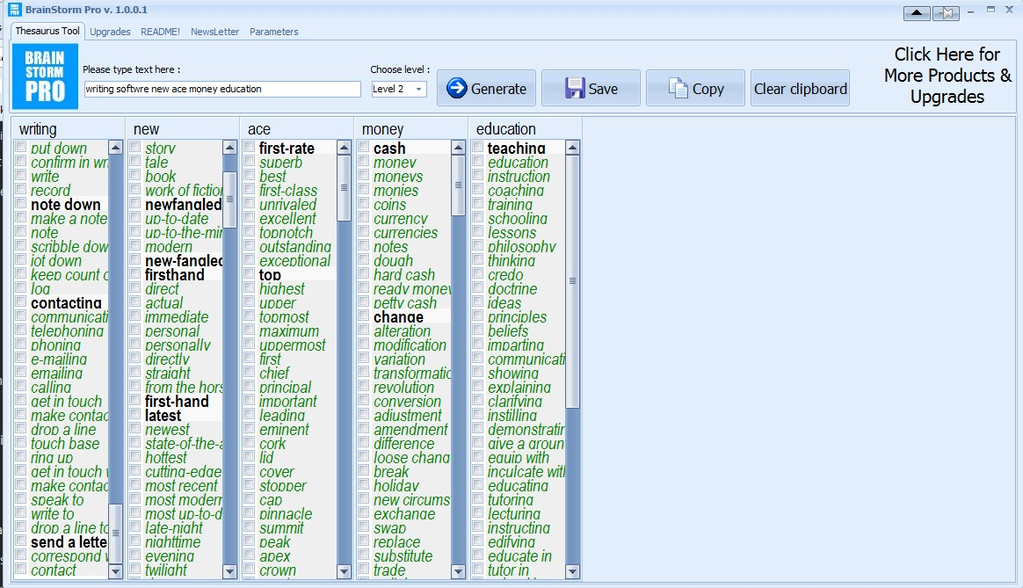
Task: Click the writing list scroll-down arrow
Action: (115, 571)
